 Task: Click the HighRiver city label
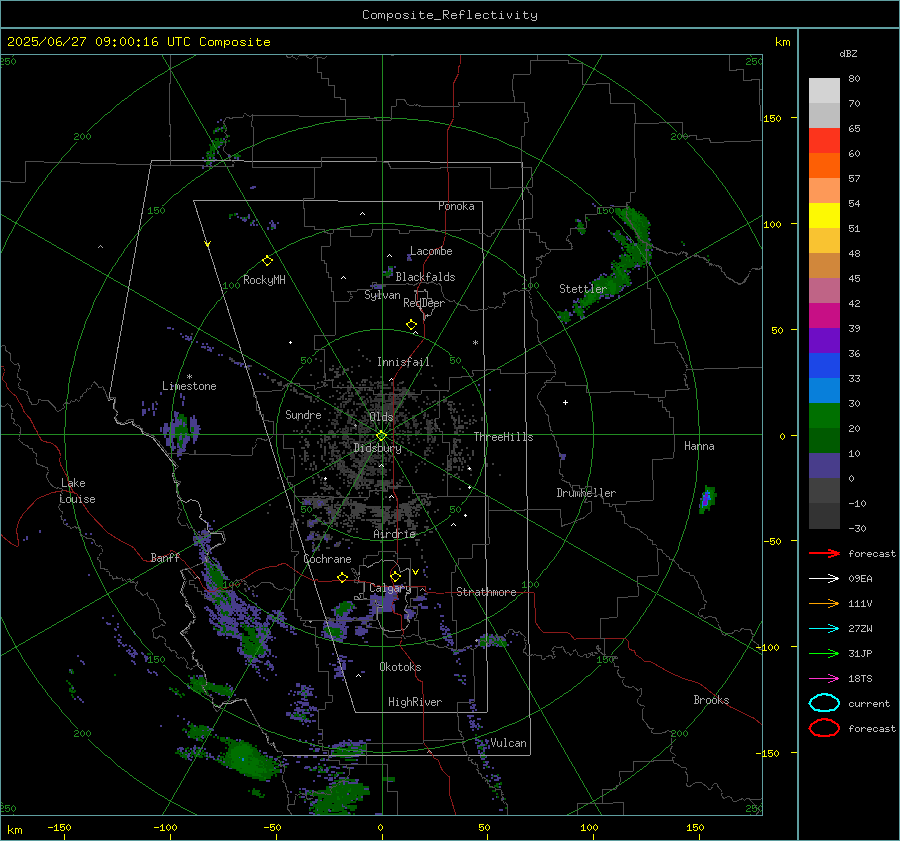coord(415,702)
